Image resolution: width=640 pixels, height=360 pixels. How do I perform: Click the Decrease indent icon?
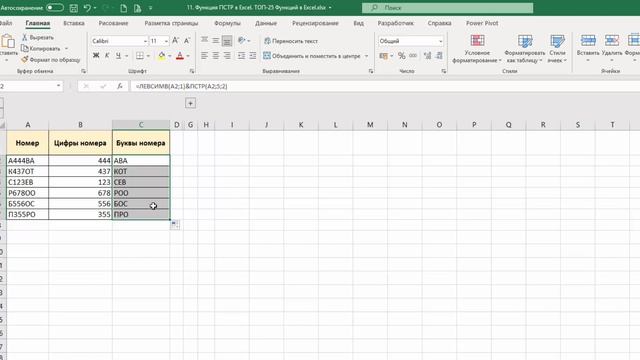point(242,56)
